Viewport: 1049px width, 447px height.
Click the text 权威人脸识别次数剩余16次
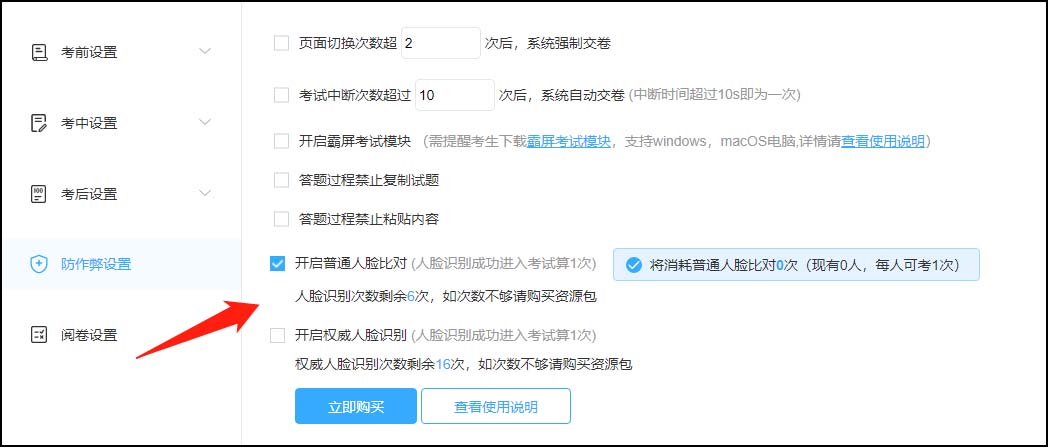tap(380, 365)
